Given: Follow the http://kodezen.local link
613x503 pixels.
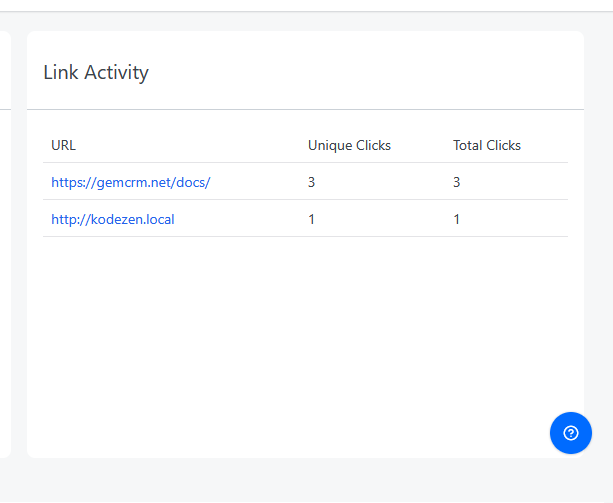Looking at the screenshot, I should coord(113,219).
